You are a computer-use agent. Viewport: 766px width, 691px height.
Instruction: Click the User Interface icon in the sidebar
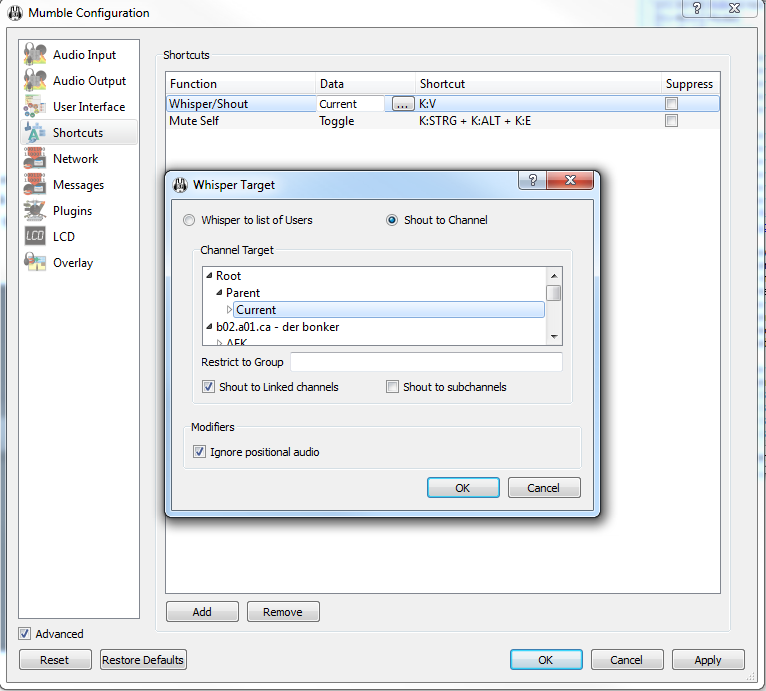35,106
